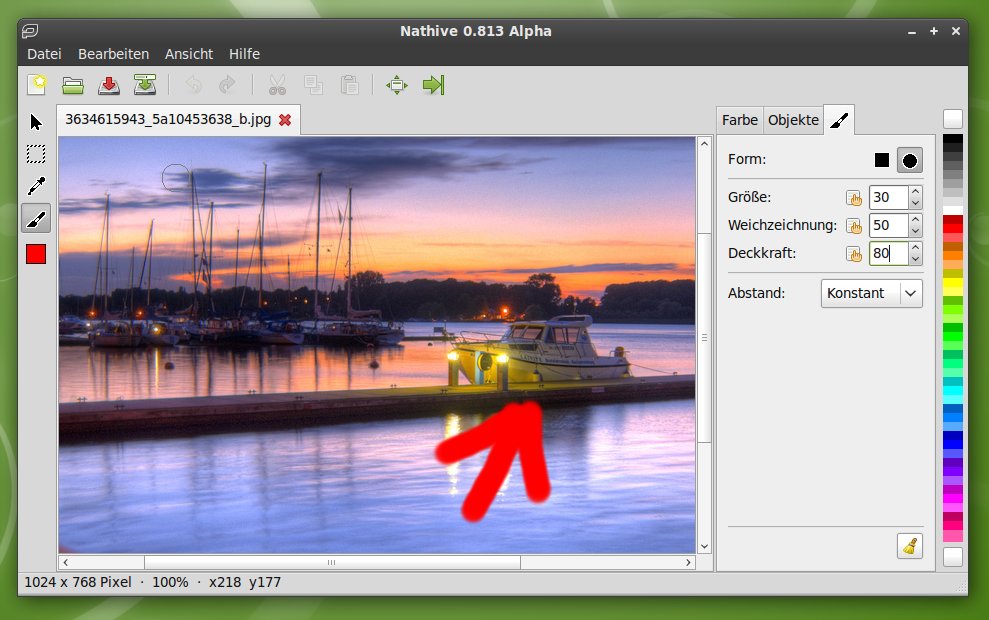The height and width of the screenshot is (620, 989).
Task: Click the green arrow sidebar toggle icon
Action: click(x=433, y=85)
